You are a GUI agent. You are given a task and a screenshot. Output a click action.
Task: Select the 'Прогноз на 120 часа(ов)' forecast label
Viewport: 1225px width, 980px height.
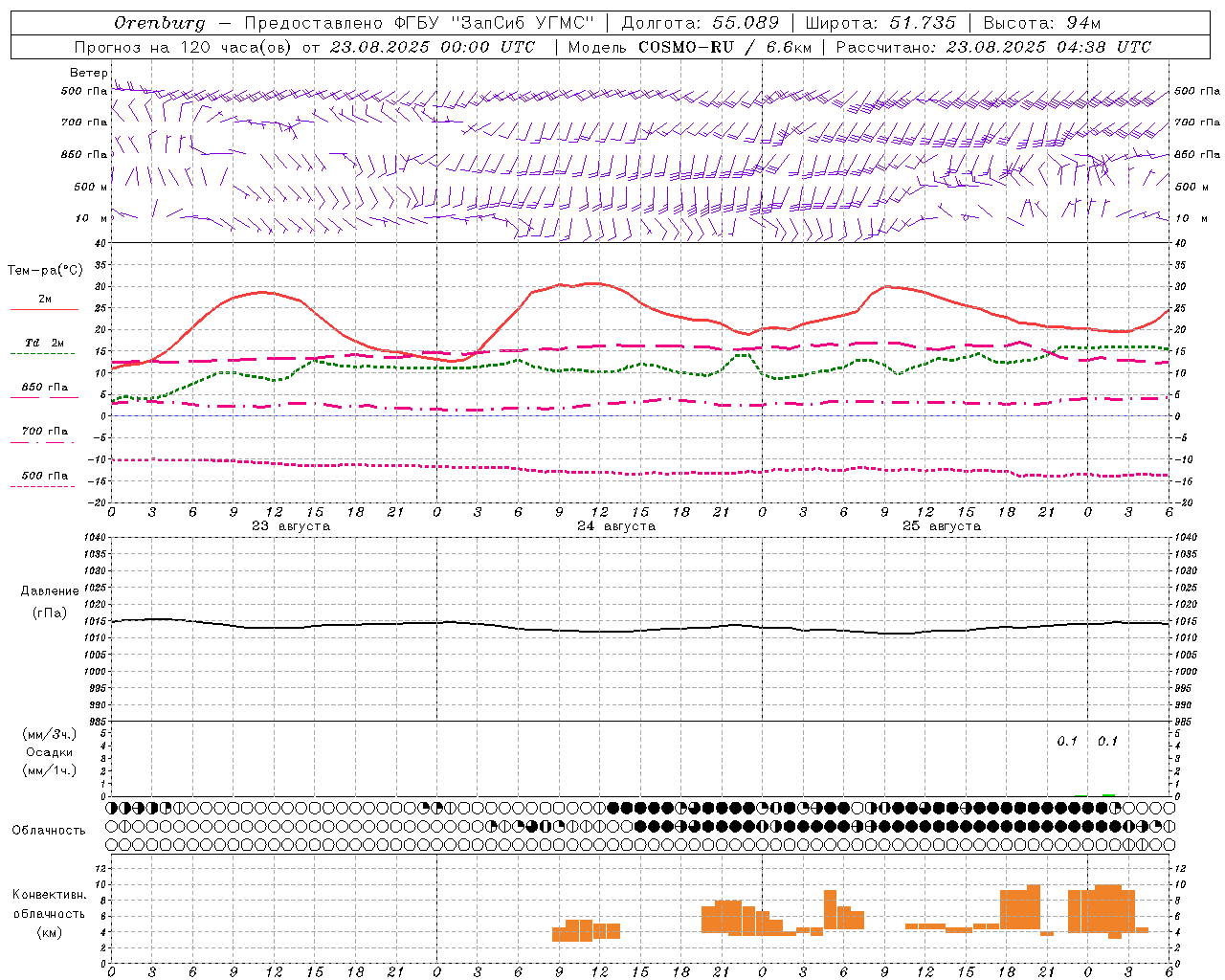(184, 47)
